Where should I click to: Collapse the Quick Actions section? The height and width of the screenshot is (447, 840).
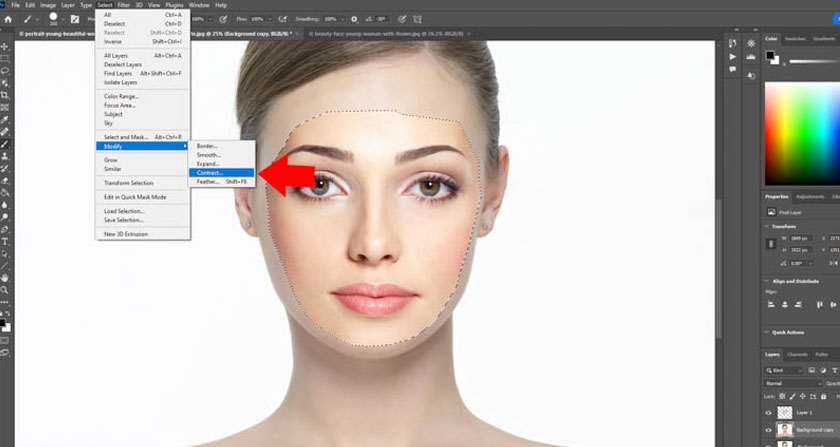[768, 332]
